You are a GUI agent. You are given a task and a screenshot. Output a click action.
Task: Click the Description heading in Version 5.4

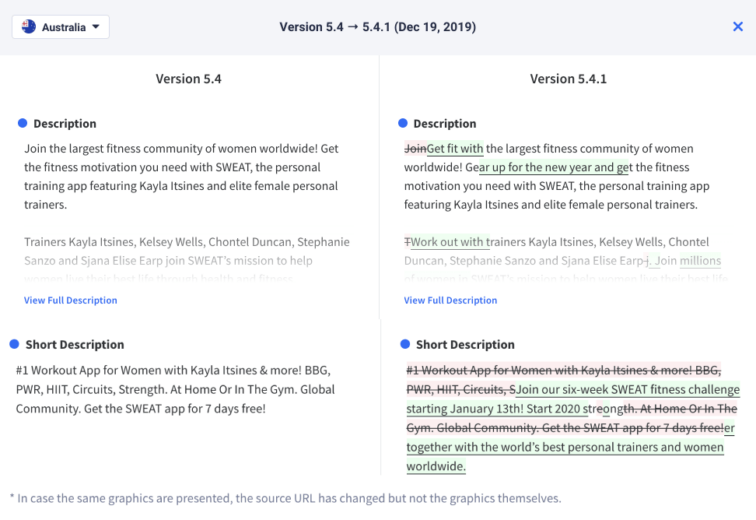(65, 124)
